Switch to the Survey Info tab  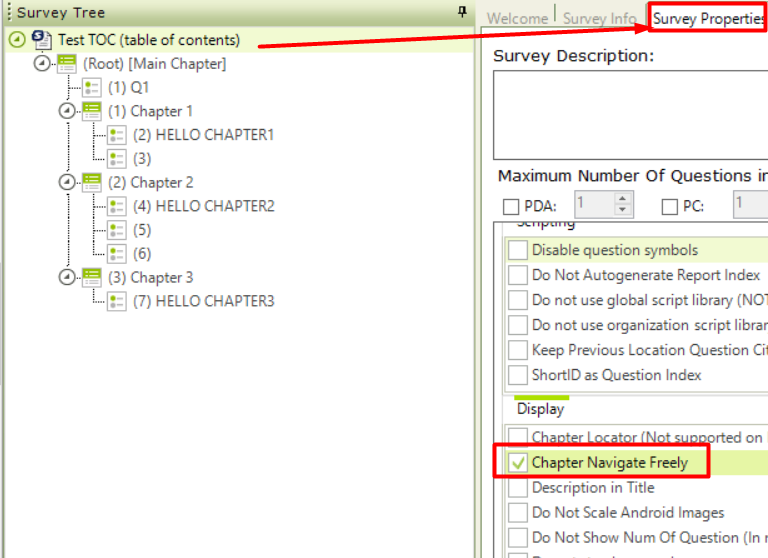(600, 19)
